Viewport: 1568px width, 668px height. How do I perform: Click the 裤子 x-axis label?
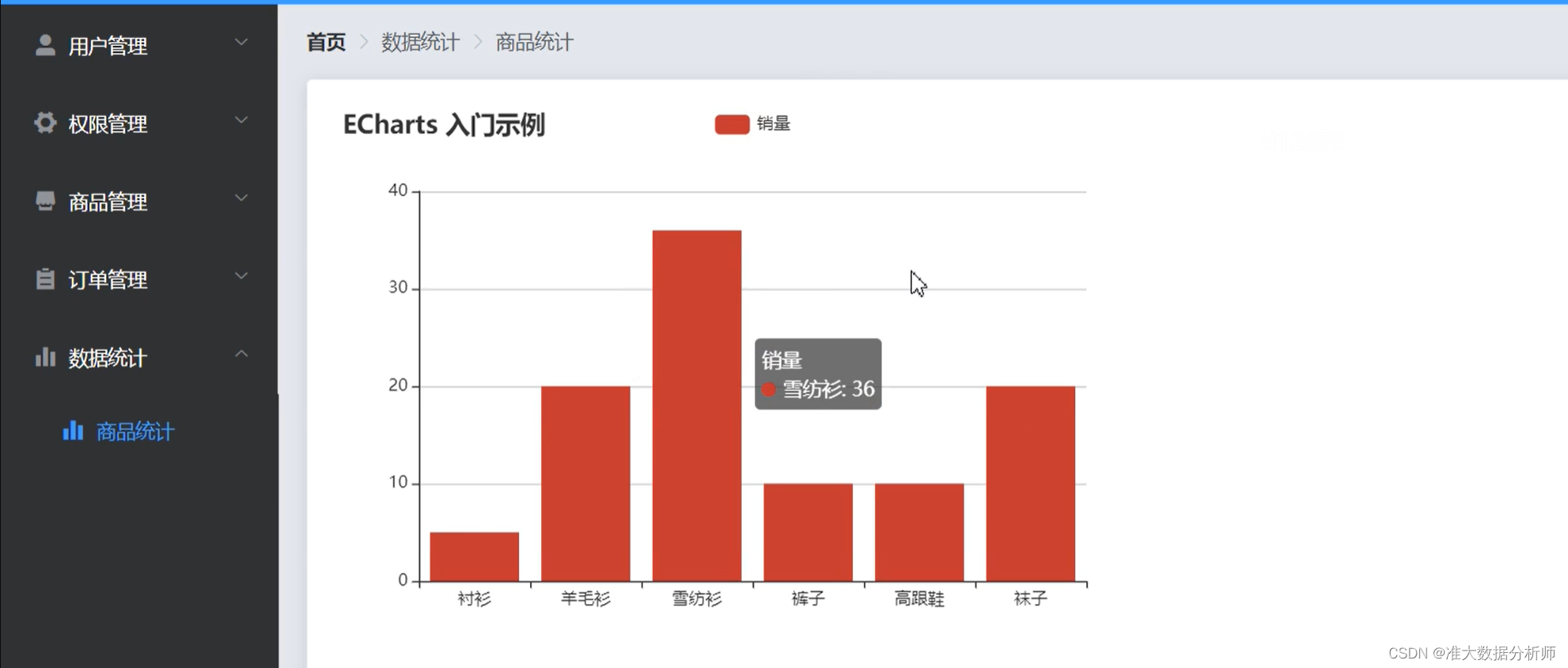[x=808, y=598]
